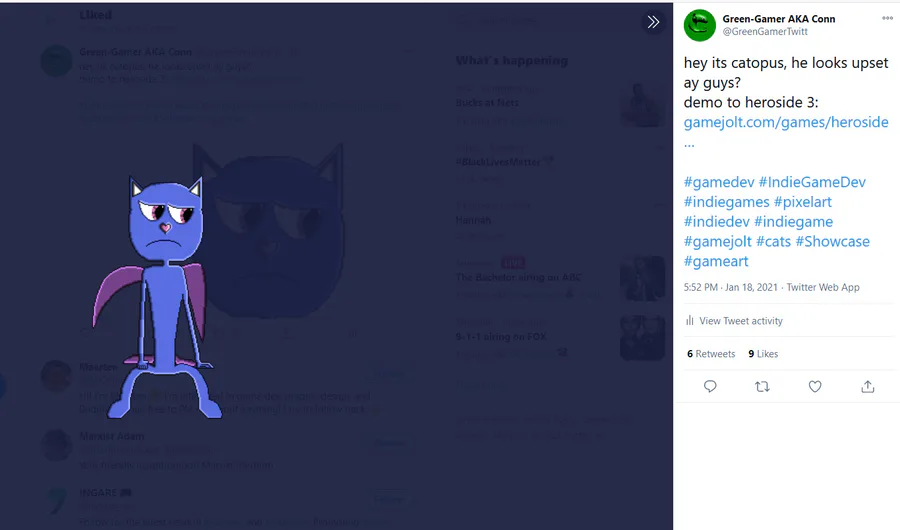Open the #Showcase hashtag
The width and height of the screenshot is (900, 530).
click(x=832, y=242)
